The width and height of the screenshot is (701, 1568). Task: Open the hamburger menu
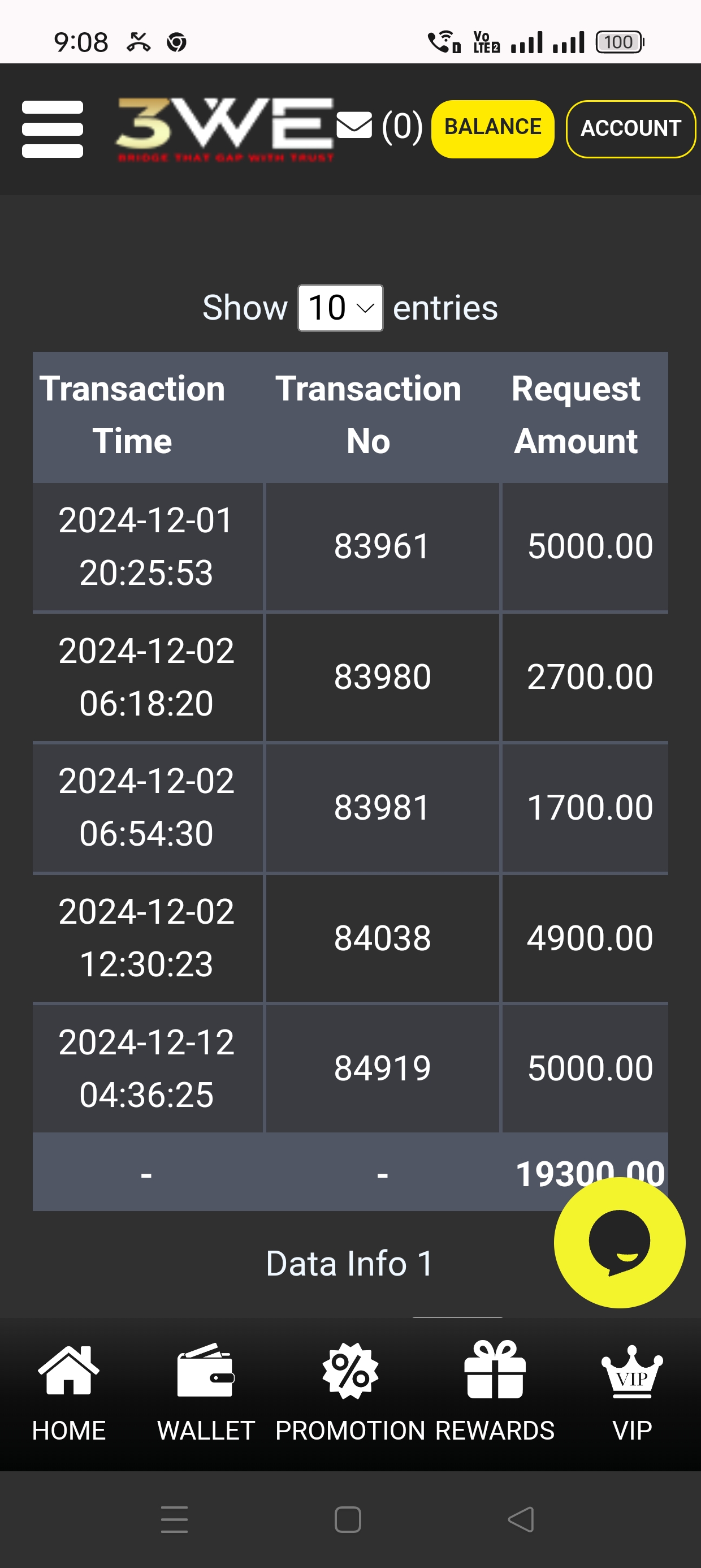53,129
